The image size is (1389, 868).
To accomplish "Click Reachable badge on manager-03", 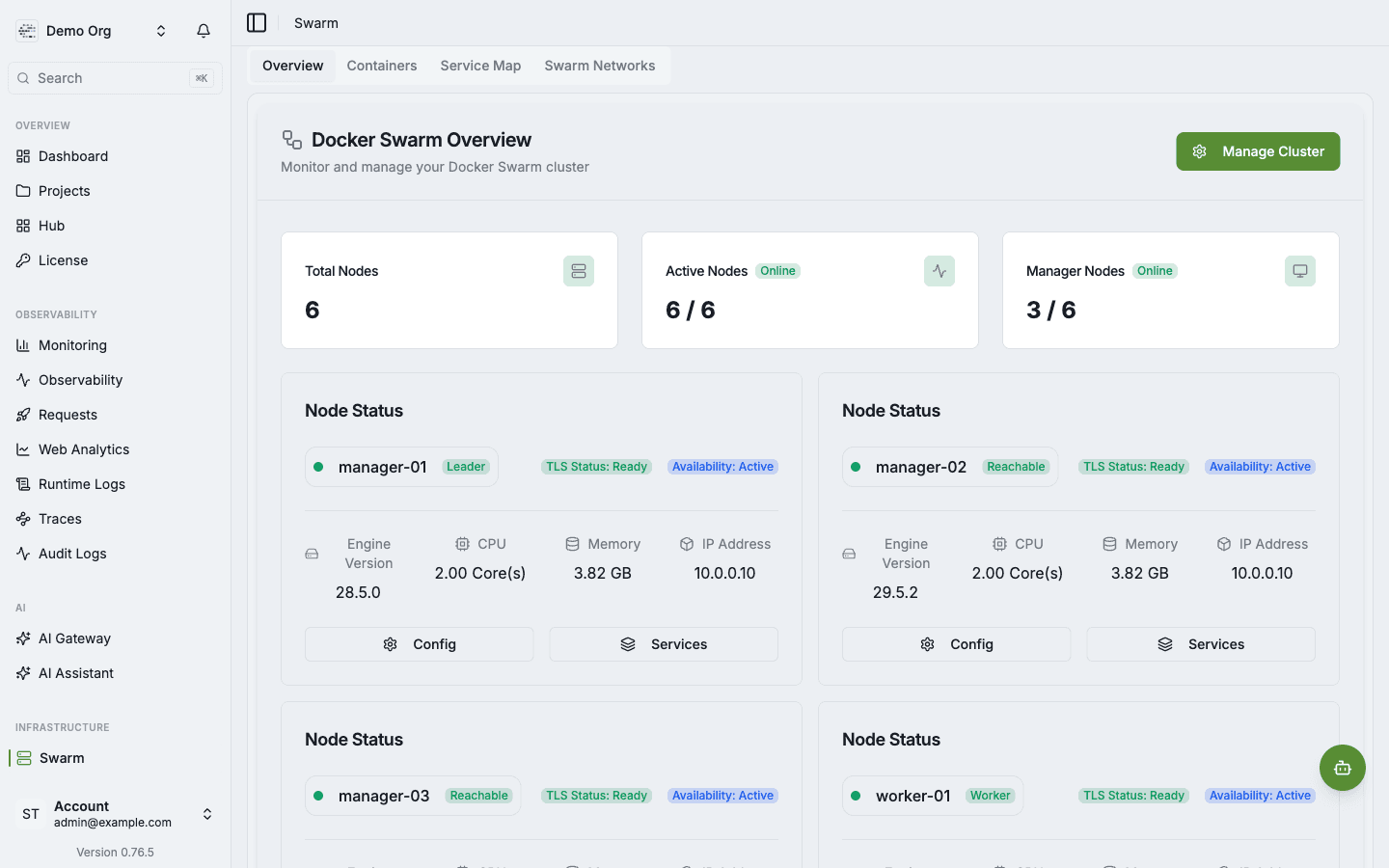I will tap(478, 796).
